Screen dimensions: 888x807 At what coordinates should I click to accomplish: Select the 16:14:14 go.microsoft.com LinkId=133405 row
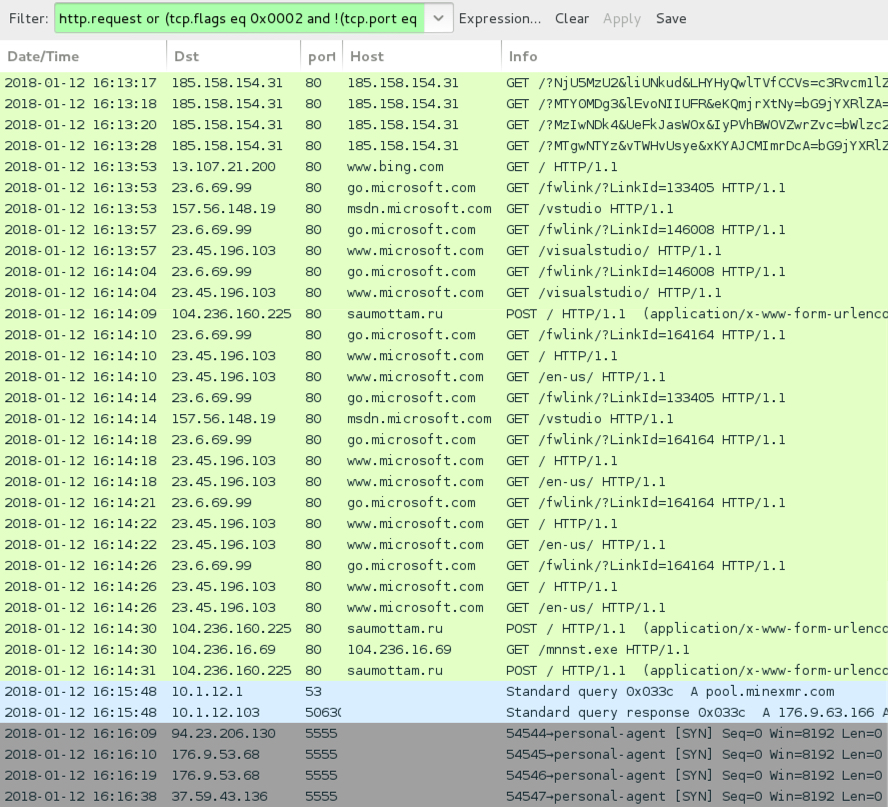click(444, 397)
